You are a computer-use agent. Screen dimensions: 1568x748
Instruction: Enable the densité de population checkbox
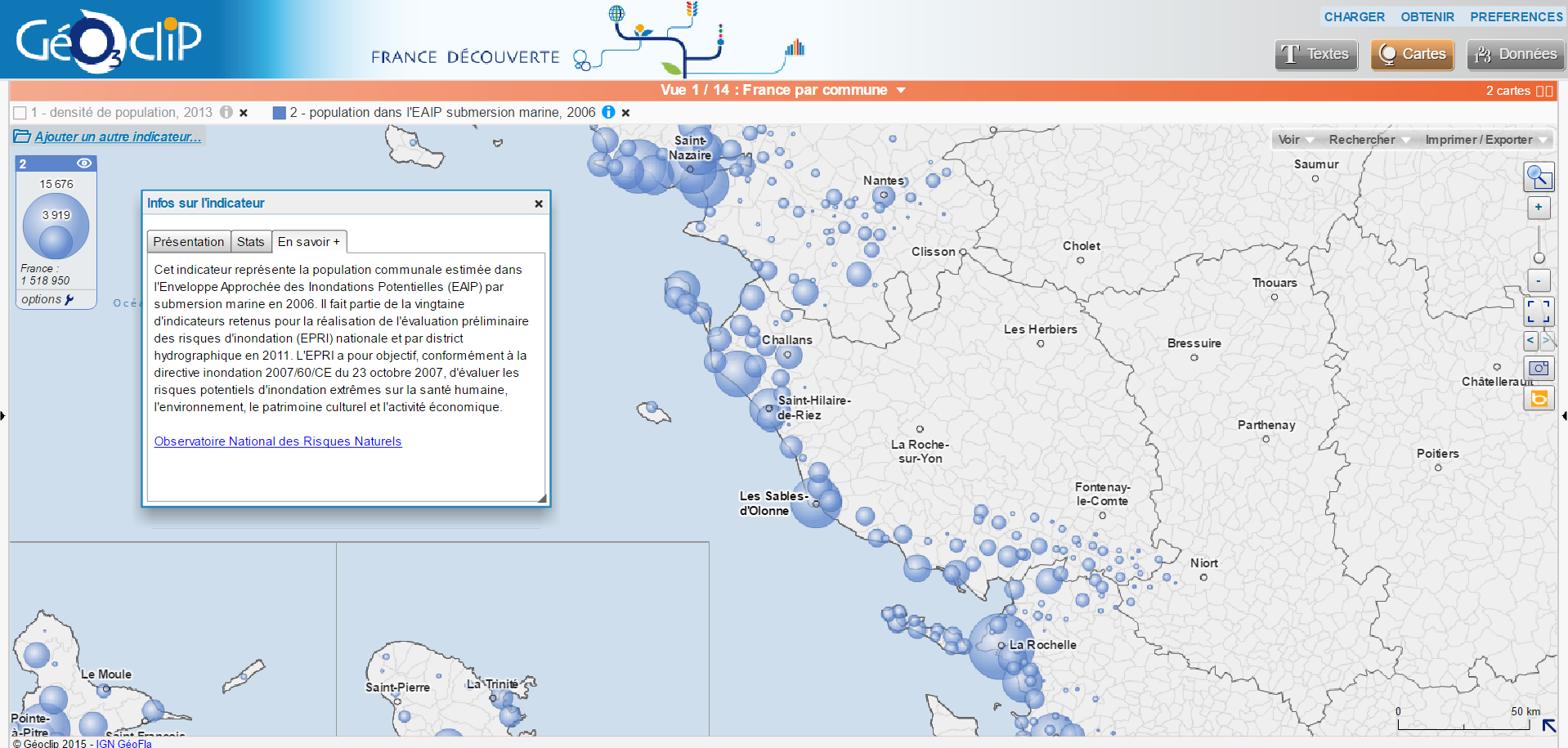tap(20, 113)
